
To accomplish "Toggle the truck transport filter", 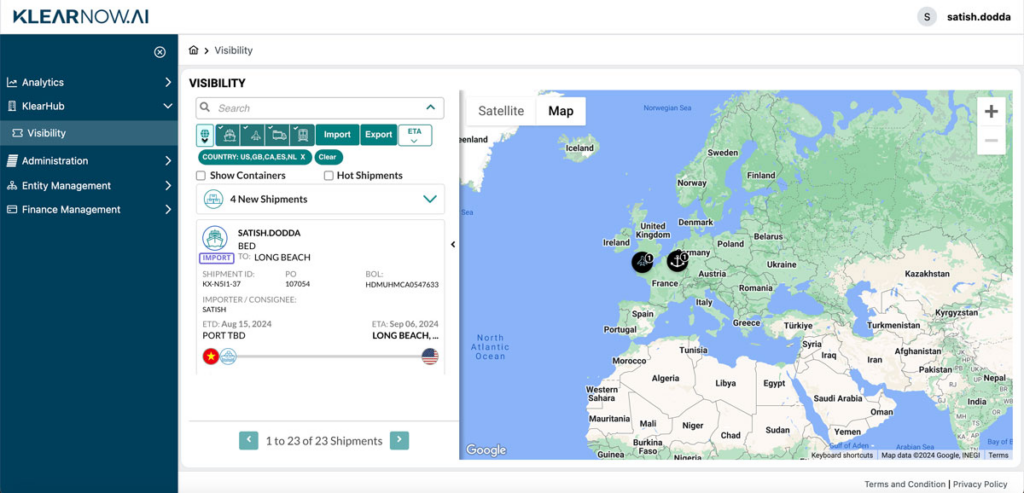I will (x=279, y=135).
